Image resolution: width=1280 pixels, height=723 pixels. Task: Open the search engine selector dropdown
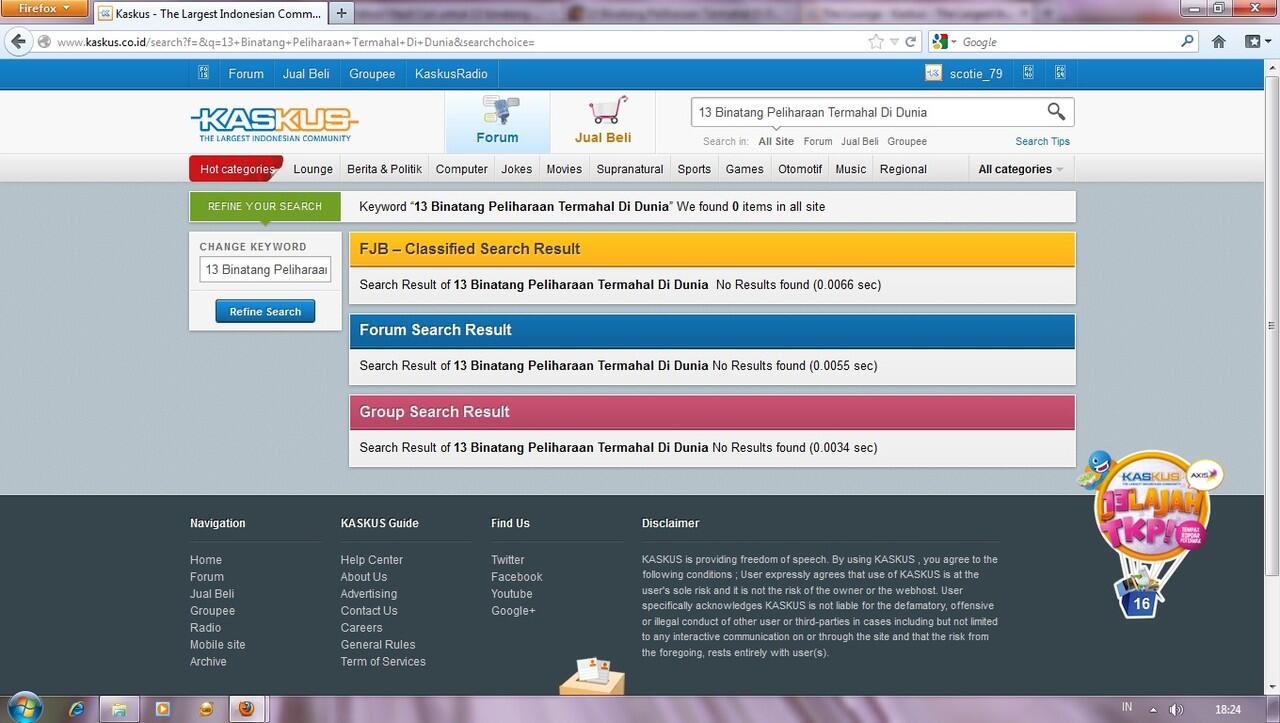(x=945, y=42)
